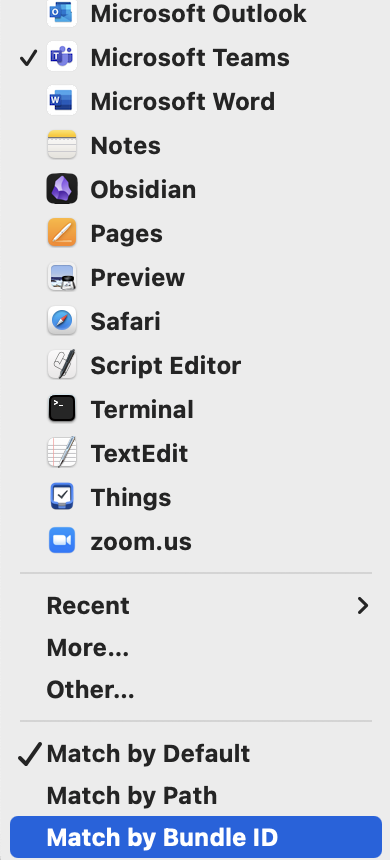The width and height of the screenshot is (390, 860).
Task: Select the Things checkbox app icon
Action: [x=61, y=497]
